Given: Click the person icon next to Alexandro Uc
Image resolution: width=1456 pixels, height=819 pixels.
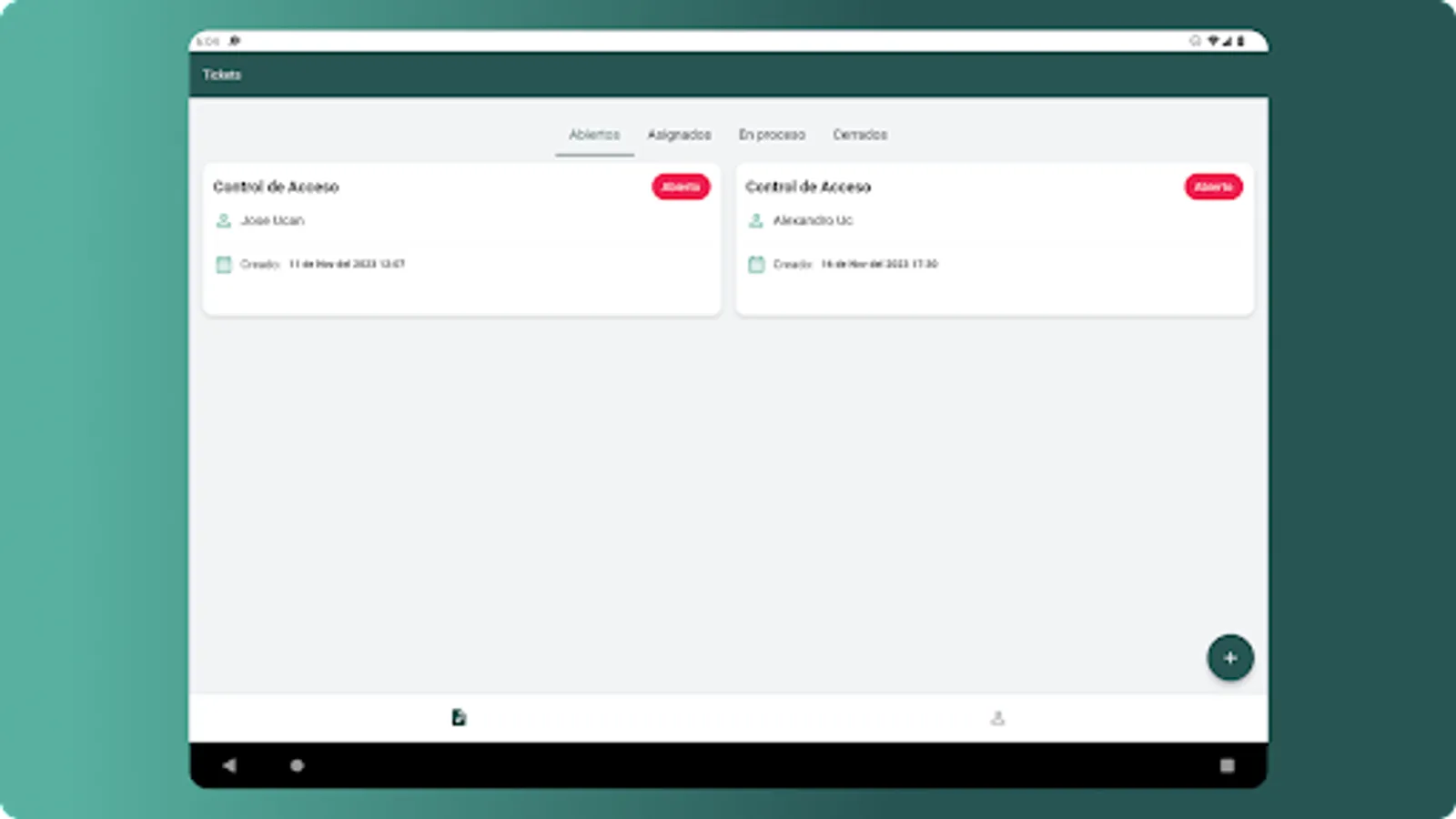Looking at the screenshot, I should click(x=755, y=220).
